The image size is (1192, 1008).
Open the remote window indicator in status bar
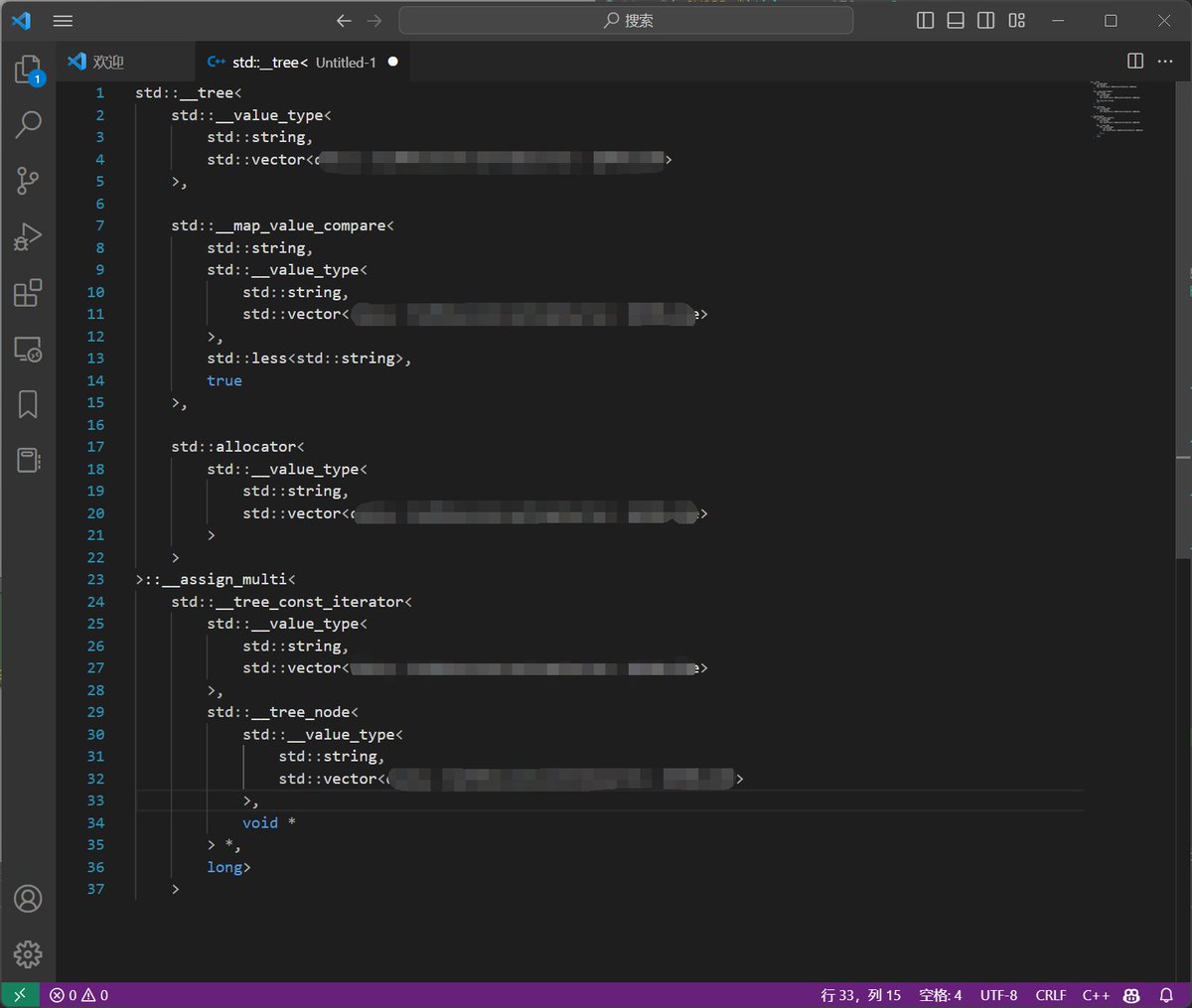point(20,995)
